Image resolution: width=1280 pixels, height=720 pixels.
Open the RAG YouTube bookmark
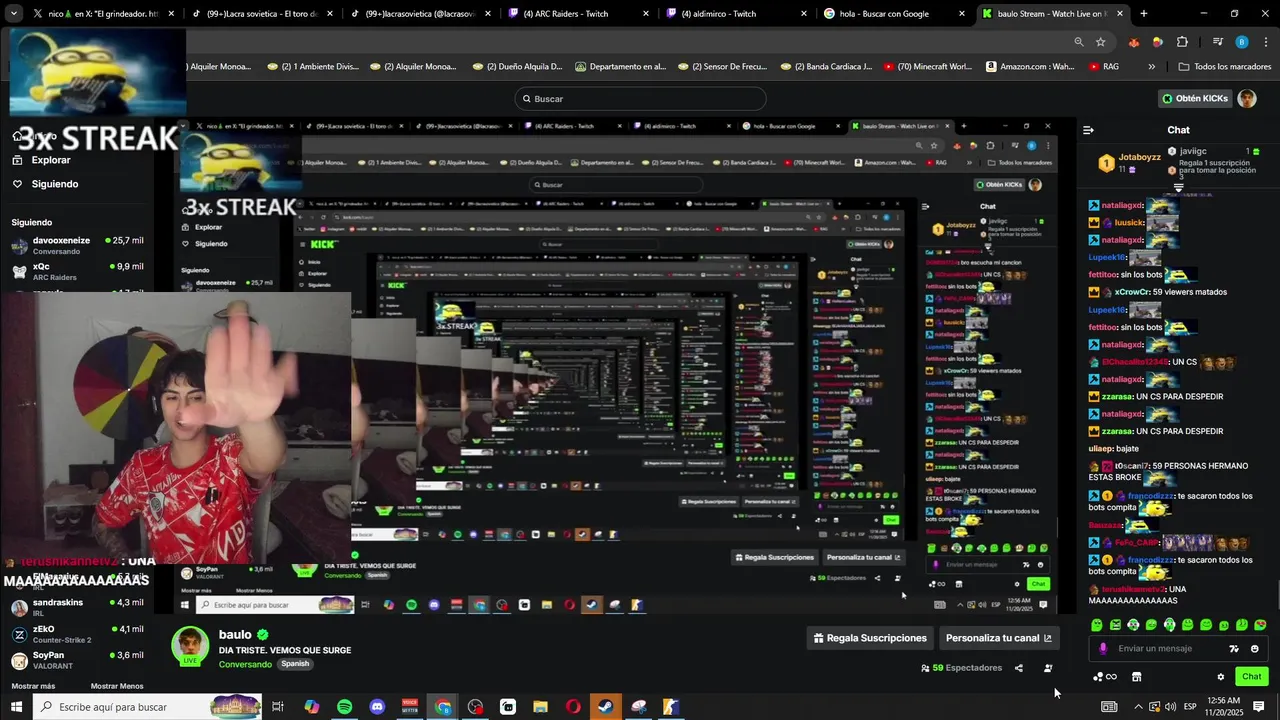coord(1103,67)
